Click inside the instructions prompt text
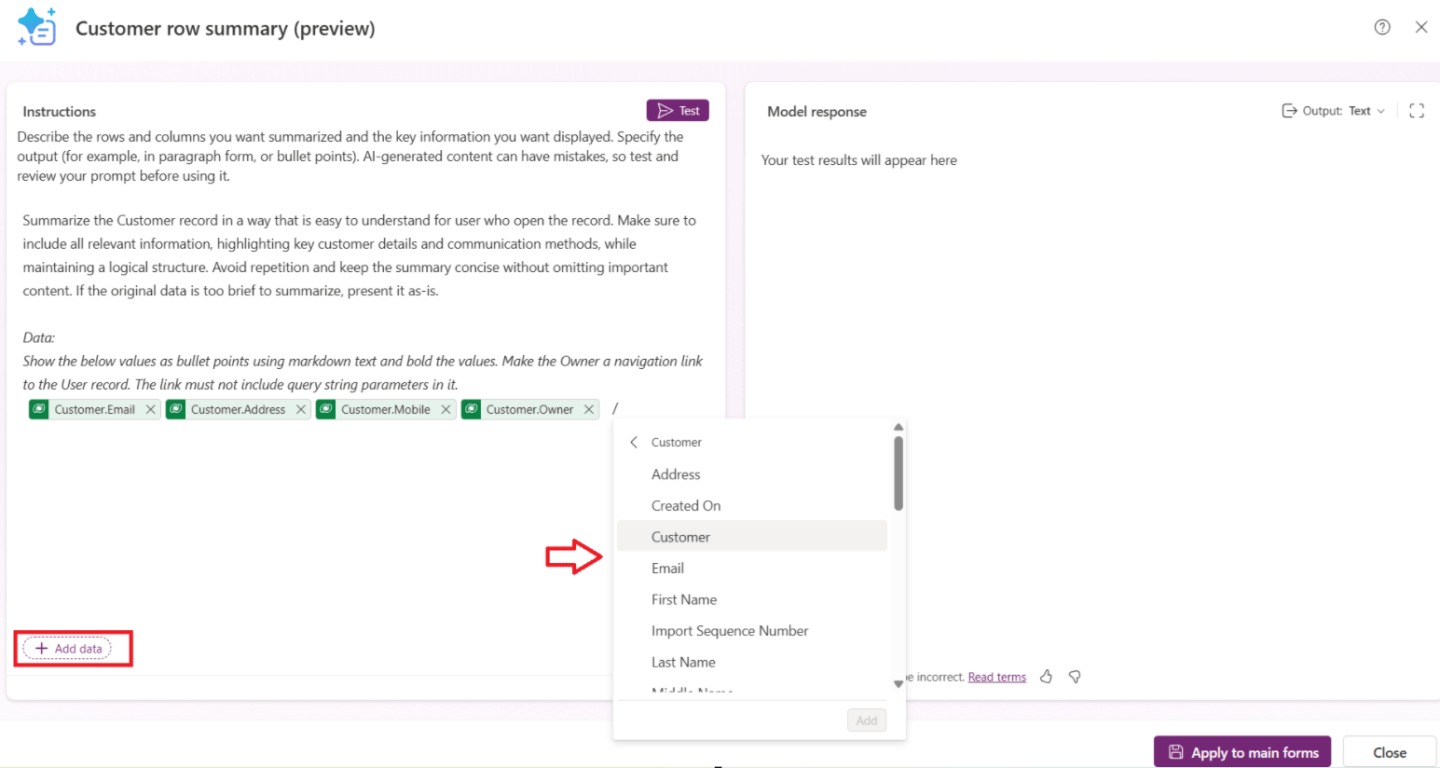The image size is (1440, 768). tap(360, 255)
